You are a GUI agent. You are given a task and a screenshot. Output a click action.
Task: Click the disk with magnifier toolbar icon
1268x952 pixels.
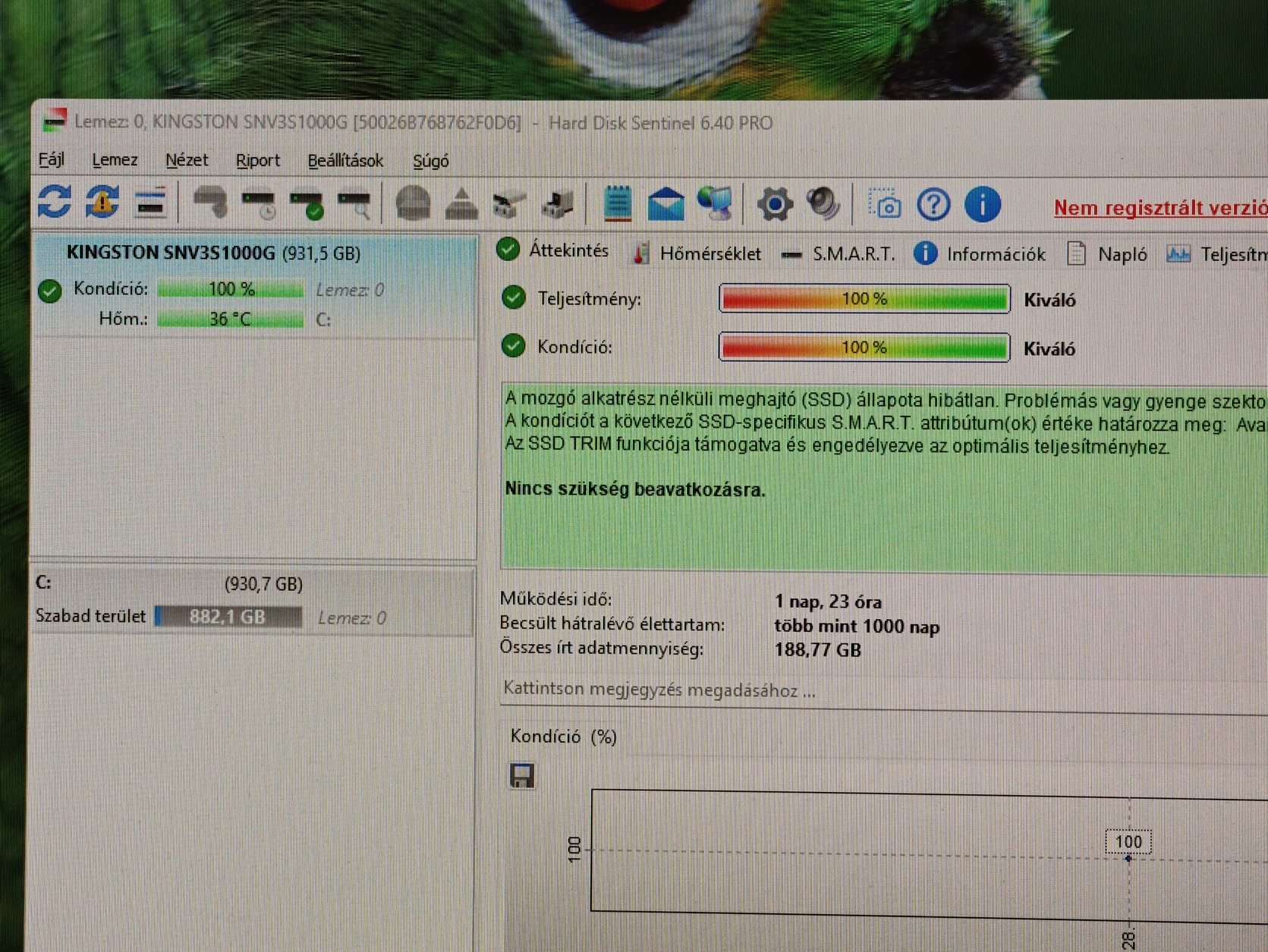(354, 204)
